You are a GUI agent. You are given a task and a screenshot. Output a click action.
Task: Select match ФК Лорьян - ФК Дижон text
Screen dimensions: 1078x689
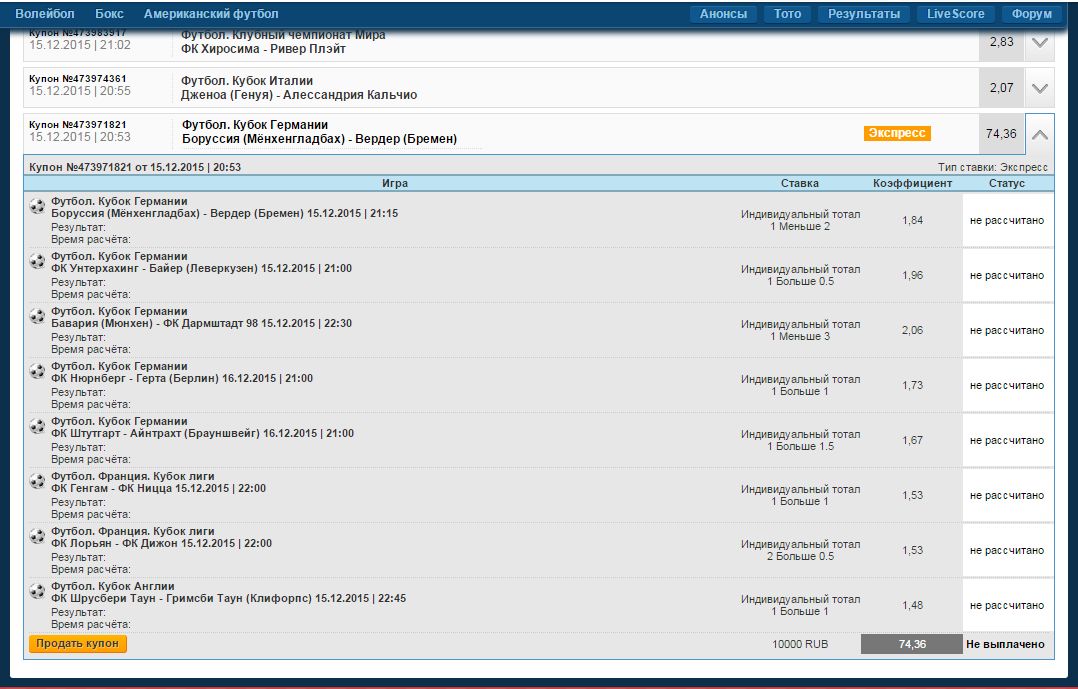(x=161, y=543)
